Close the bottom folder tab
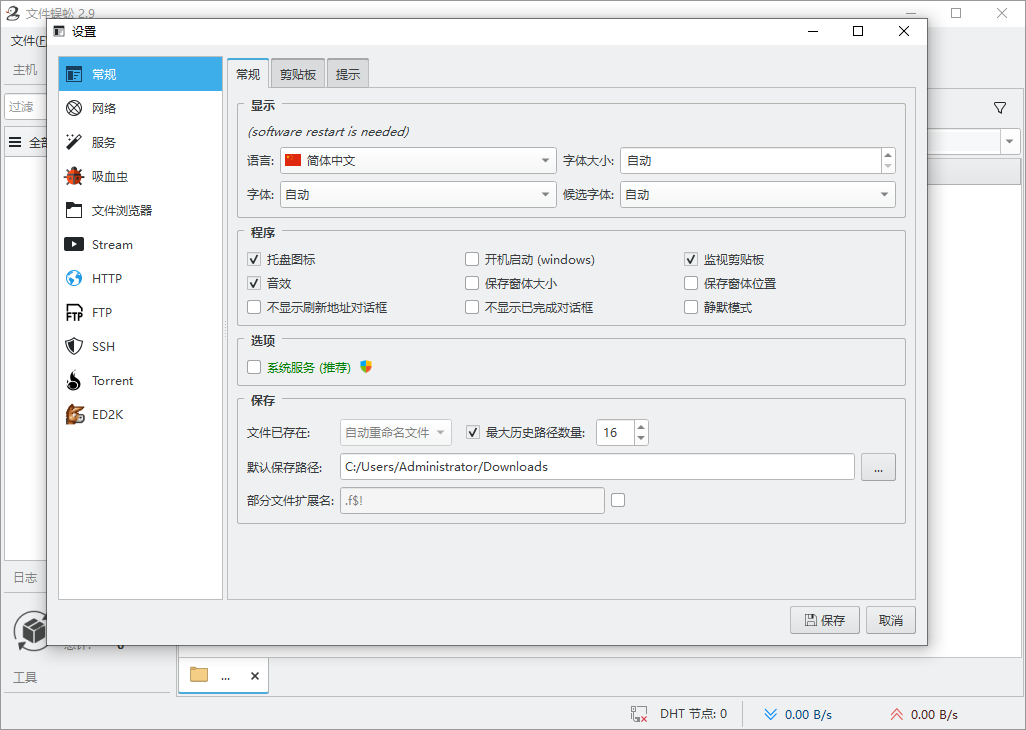The image size is (1026, 730). 255,676
